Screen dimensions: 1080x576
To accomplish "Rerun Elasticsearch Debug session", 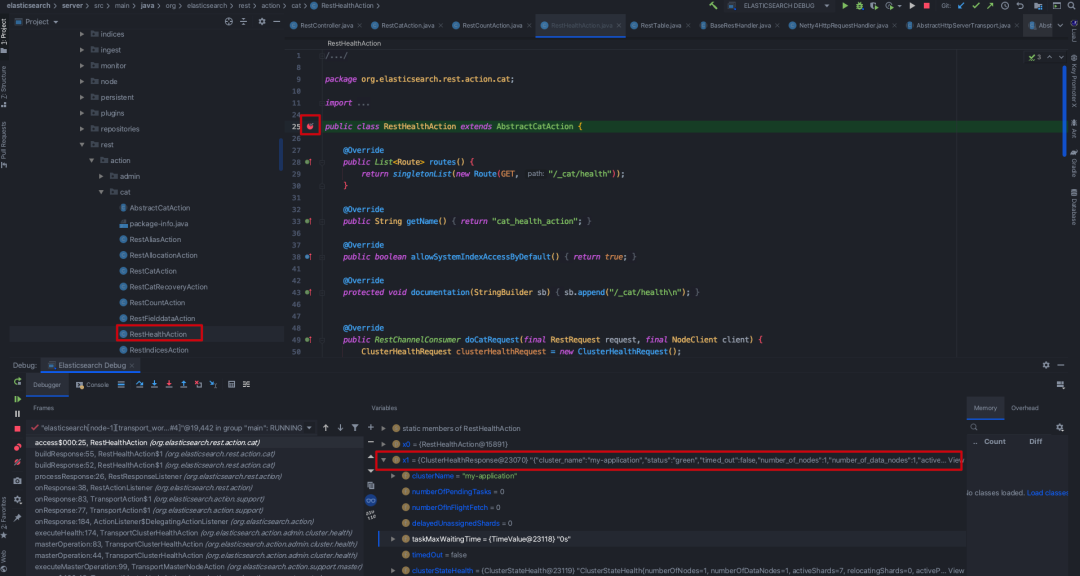I will (17, 381).
